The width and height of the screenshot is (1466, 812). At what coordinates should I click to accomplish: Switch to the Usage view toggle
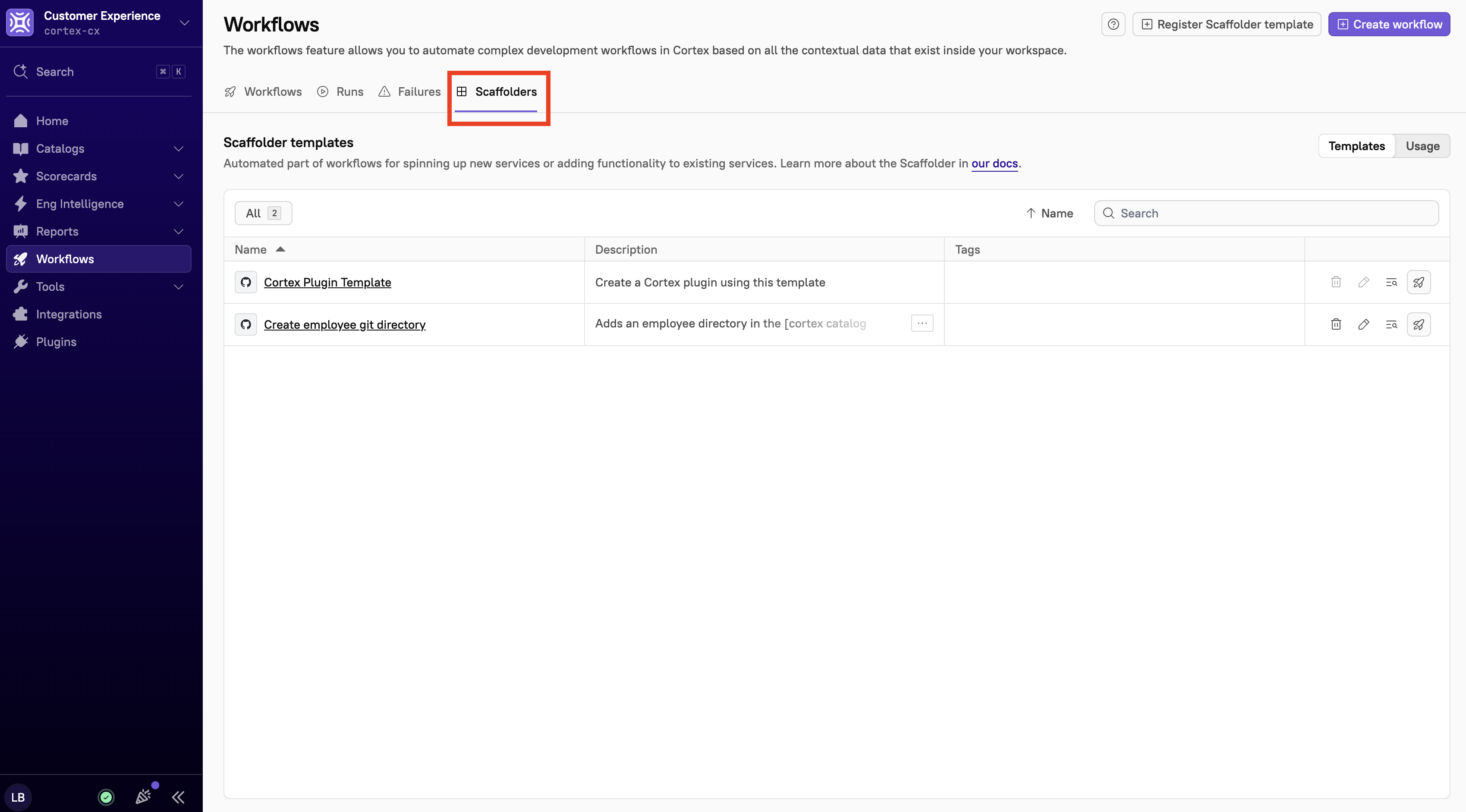pos(1422,146)
